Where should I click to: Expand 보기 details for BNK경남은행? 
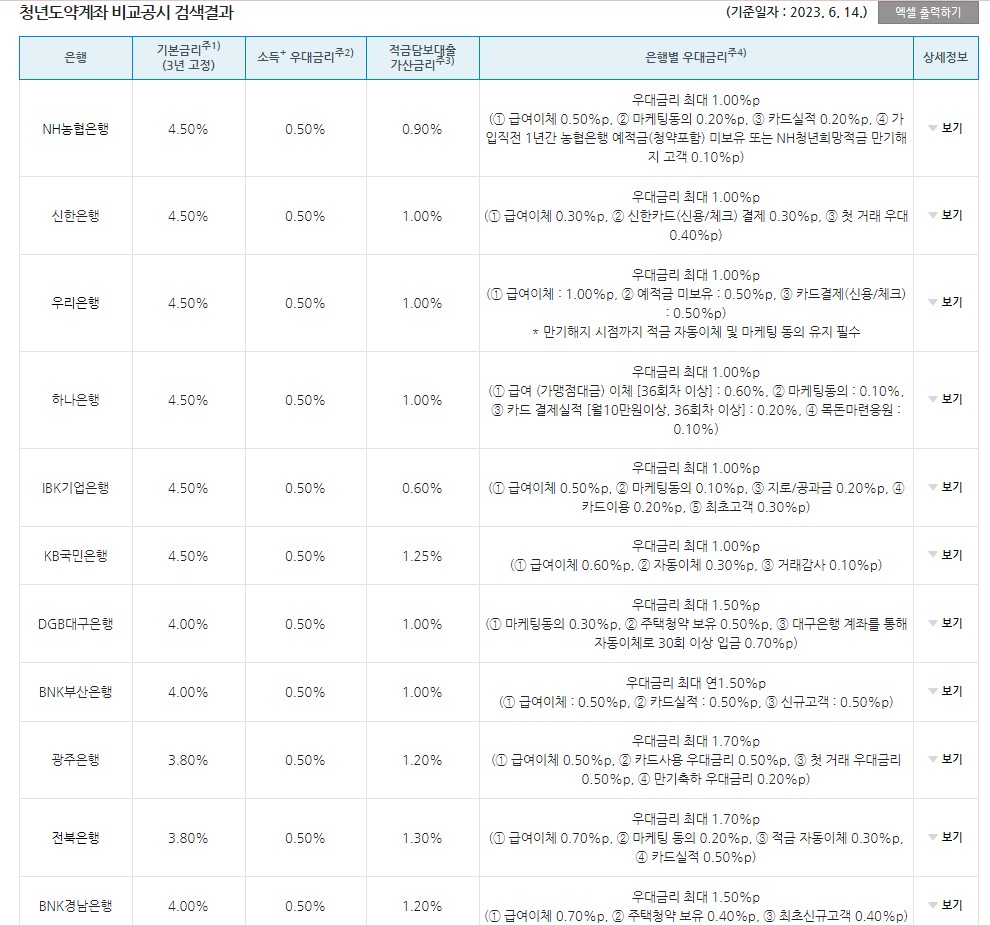click(945, 905)
